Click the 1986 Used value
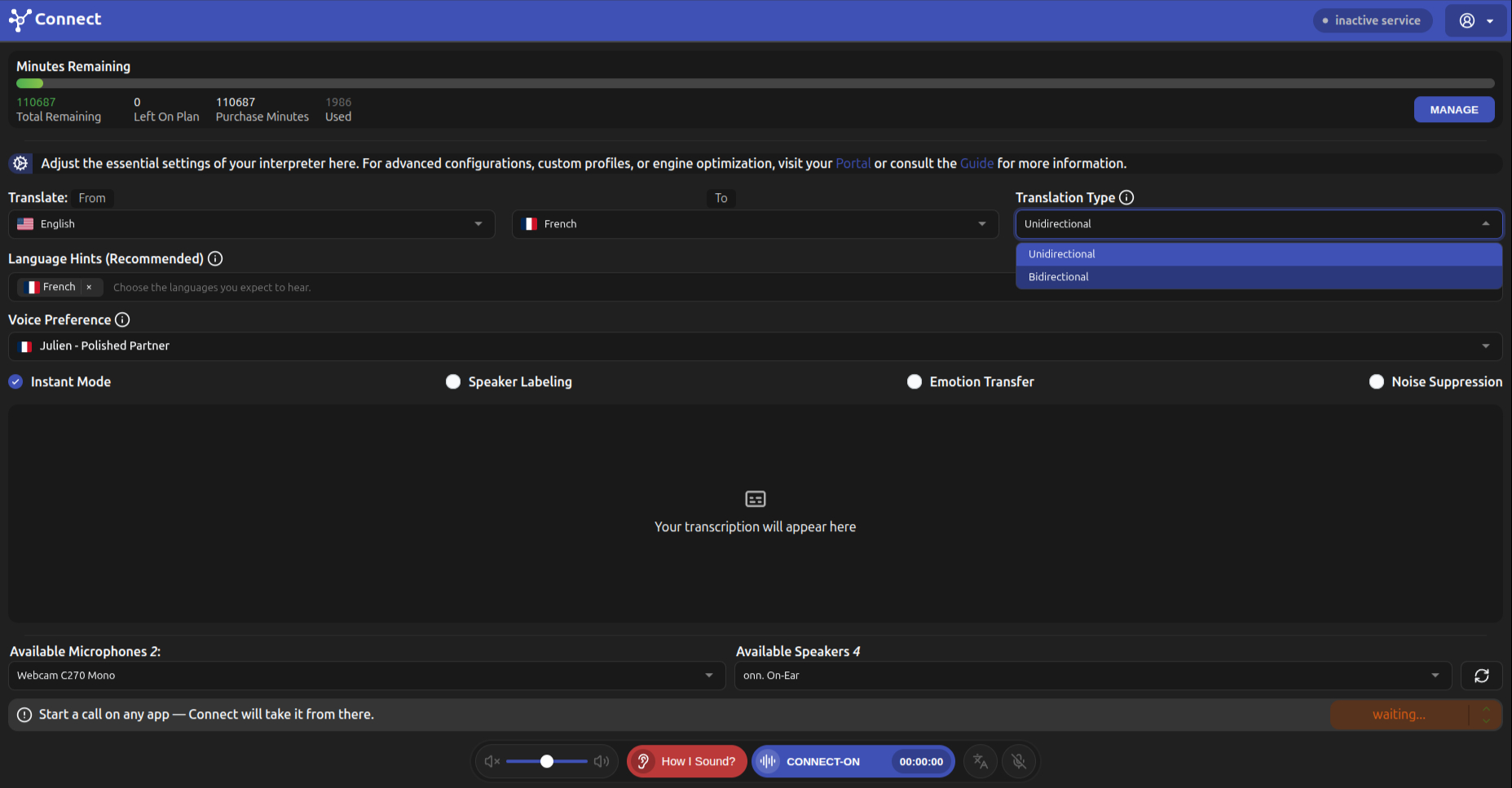This screenshot has width=1512, height=788. point(338,102)
